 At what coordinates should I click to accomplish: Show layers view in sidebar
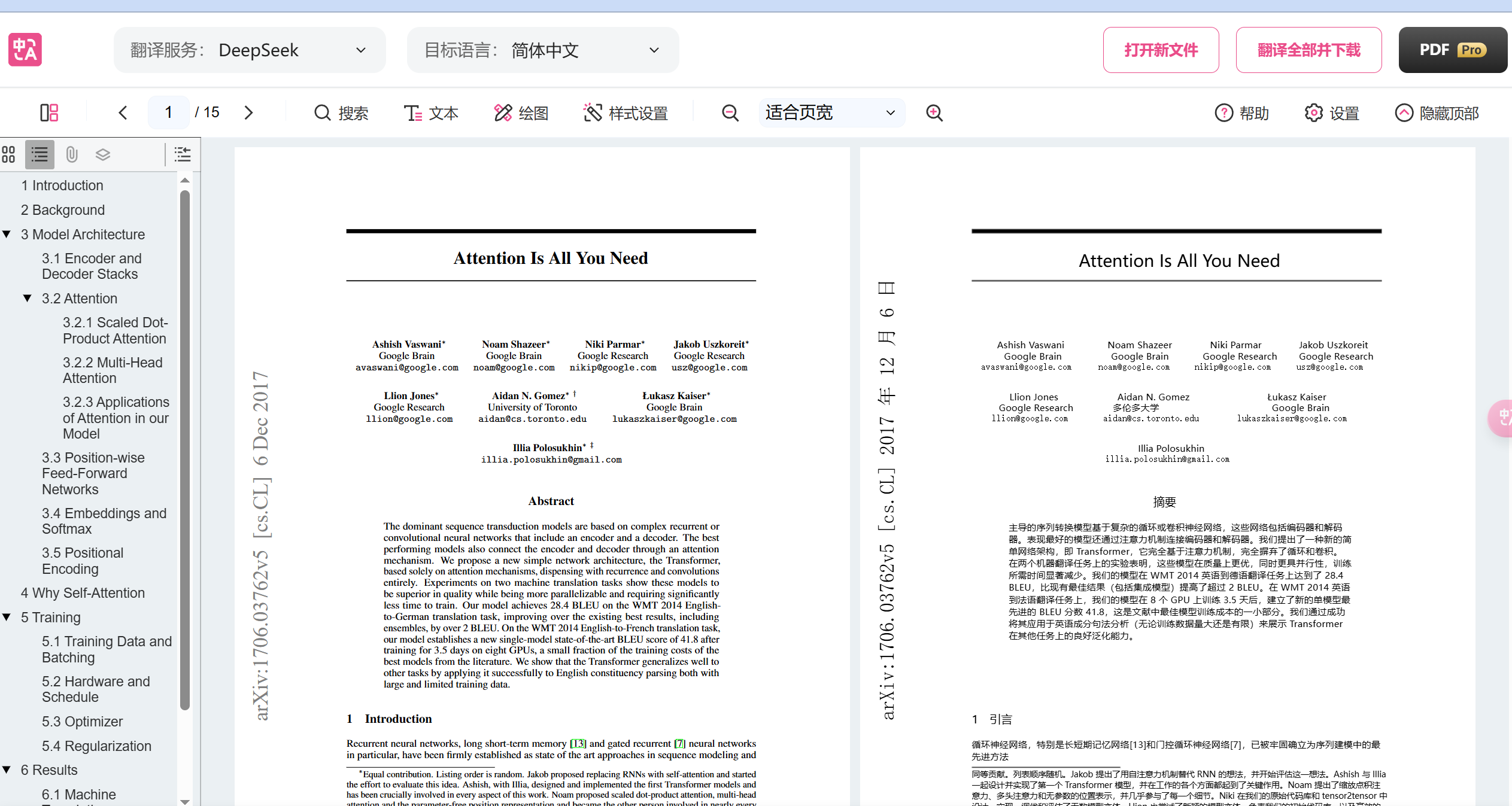tap(103, 154)
